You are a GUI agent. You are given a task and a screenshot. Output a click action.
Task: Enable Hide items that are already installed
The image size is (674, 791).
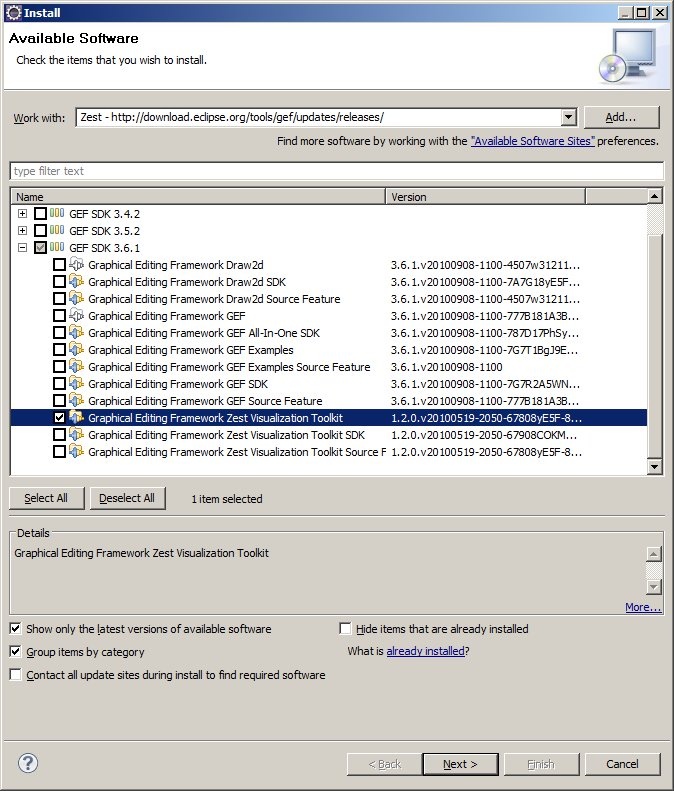click(346, 629)
